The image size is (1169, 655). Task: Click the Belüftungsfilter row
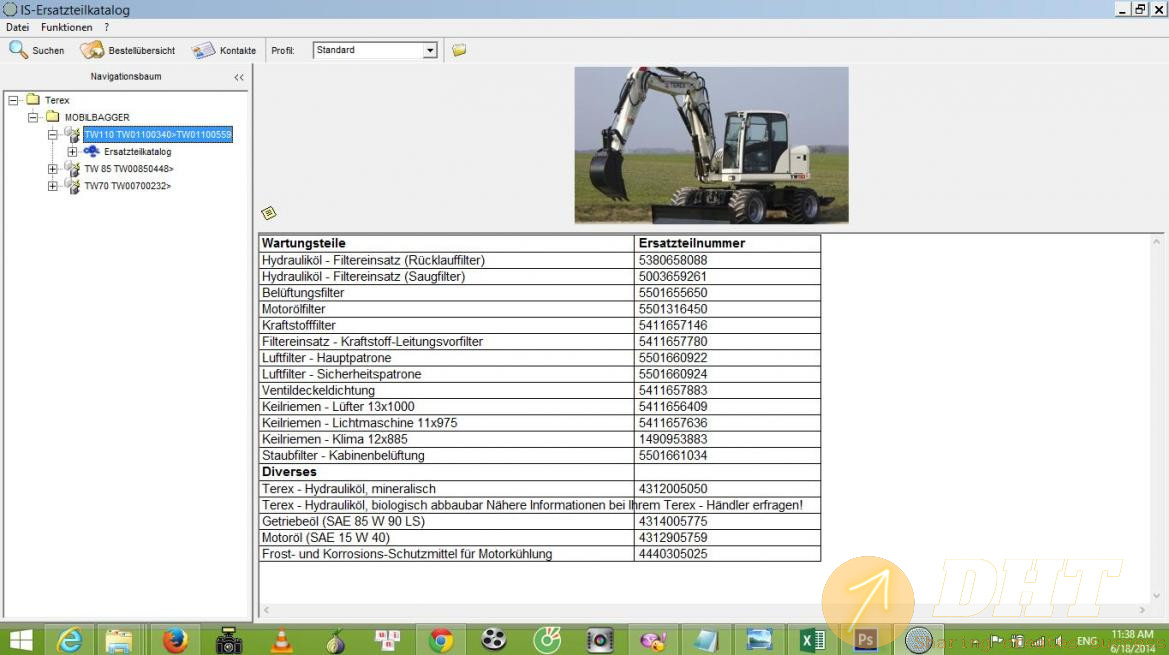pos(540,293)
